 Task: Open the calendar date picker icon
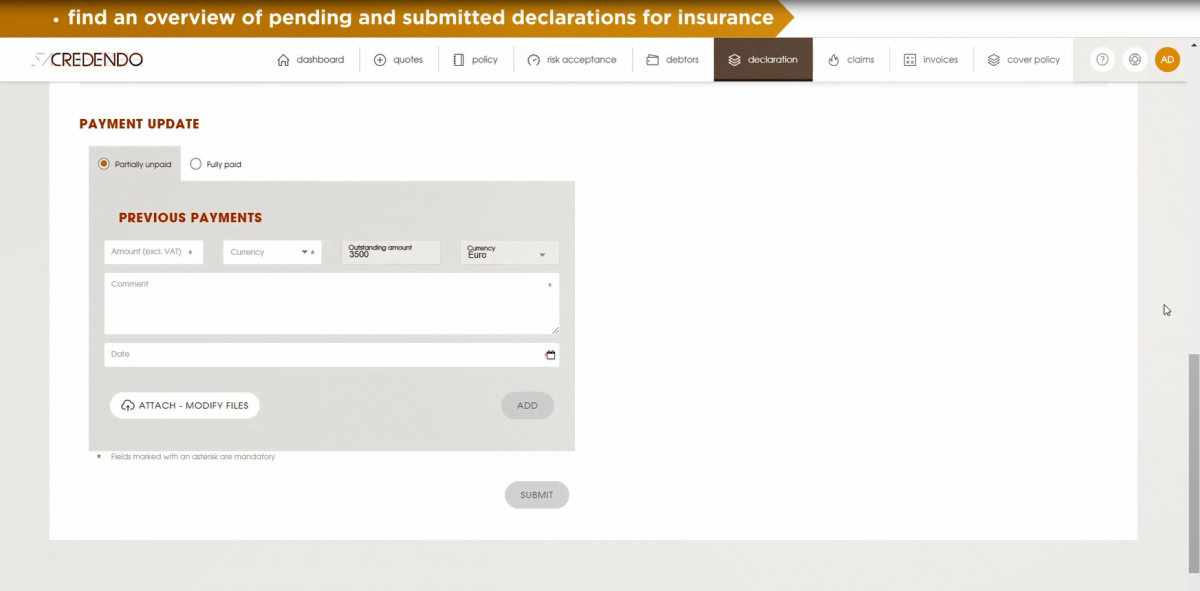[550, 355]
